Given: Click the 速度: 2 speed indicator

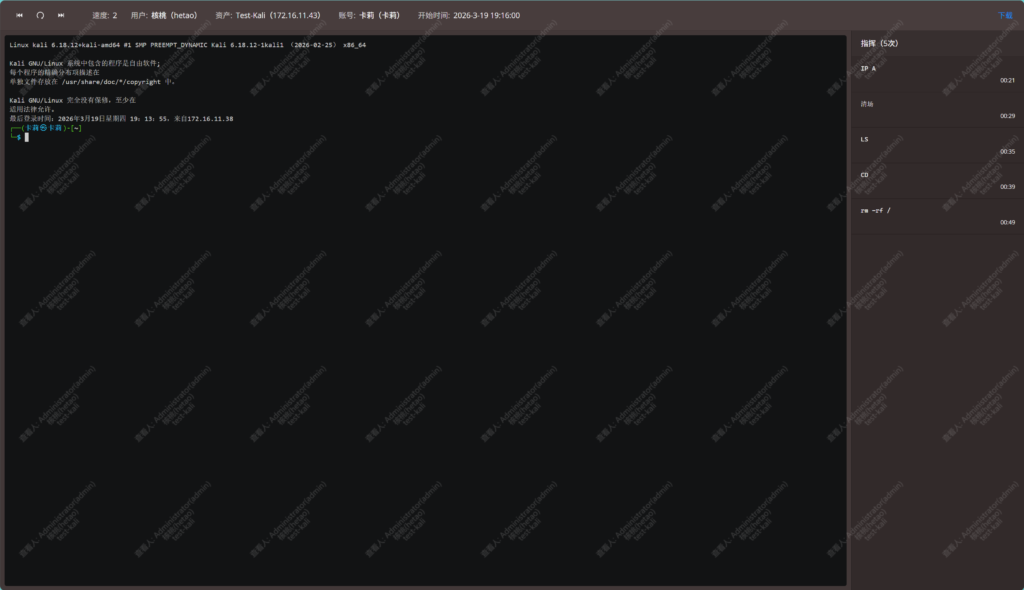Looking at the screenshot, I should [104, 16].
